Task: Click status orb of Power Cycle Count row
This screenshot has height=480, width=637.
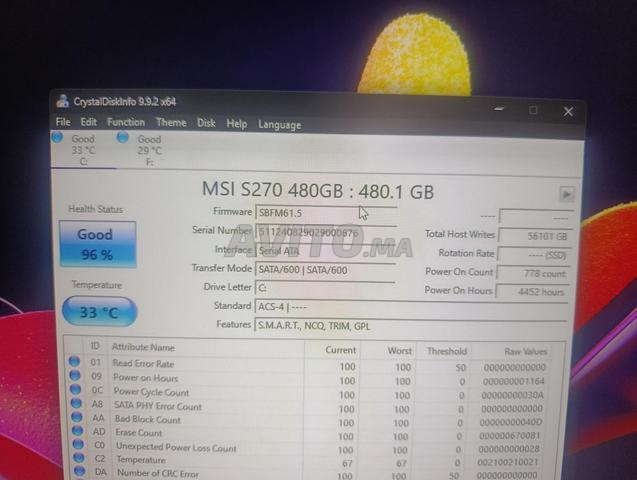Action: [x=75, y=389]
